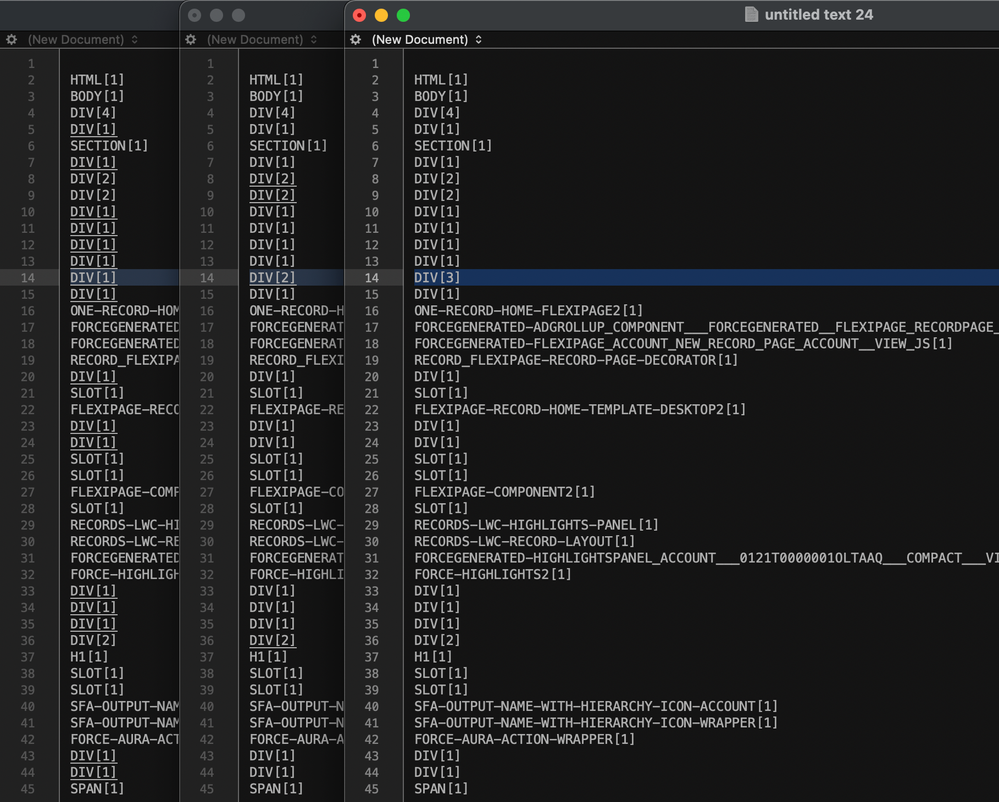Image resolution: width=999 pixels, height=802 pixels.
Task: Place cursor on FORCE-AURA-ACTION-WRAPPER[1] line
Action: [x=524, y=739]
